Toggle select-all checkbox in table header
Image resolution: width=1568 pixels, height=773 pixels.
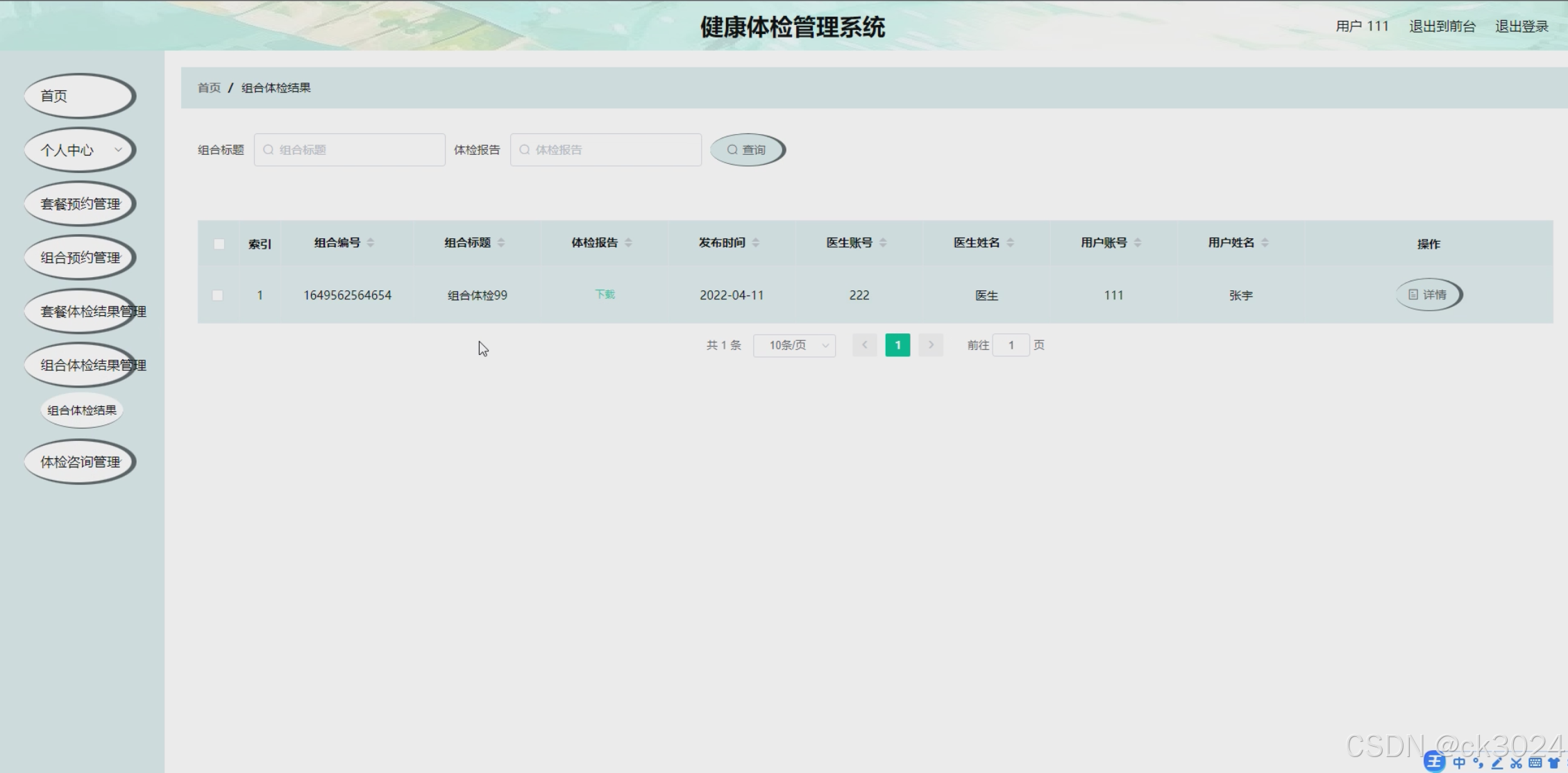pos(219,244)
